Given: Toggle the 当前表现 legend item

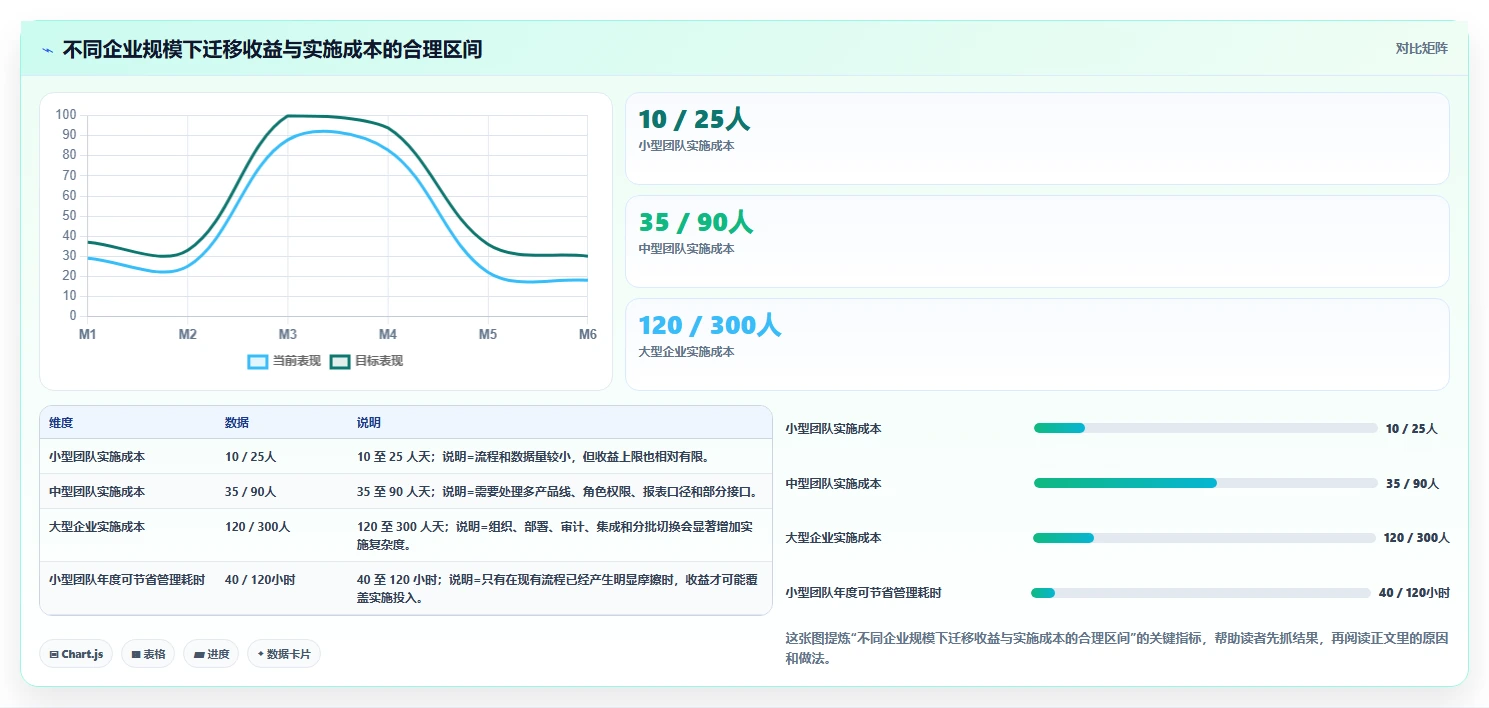Looking at the screenshot, I should 285,361.
